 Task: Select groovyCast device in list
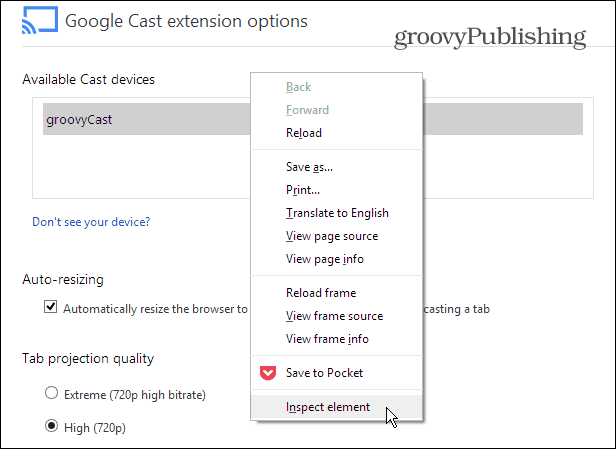click(313, 119)
